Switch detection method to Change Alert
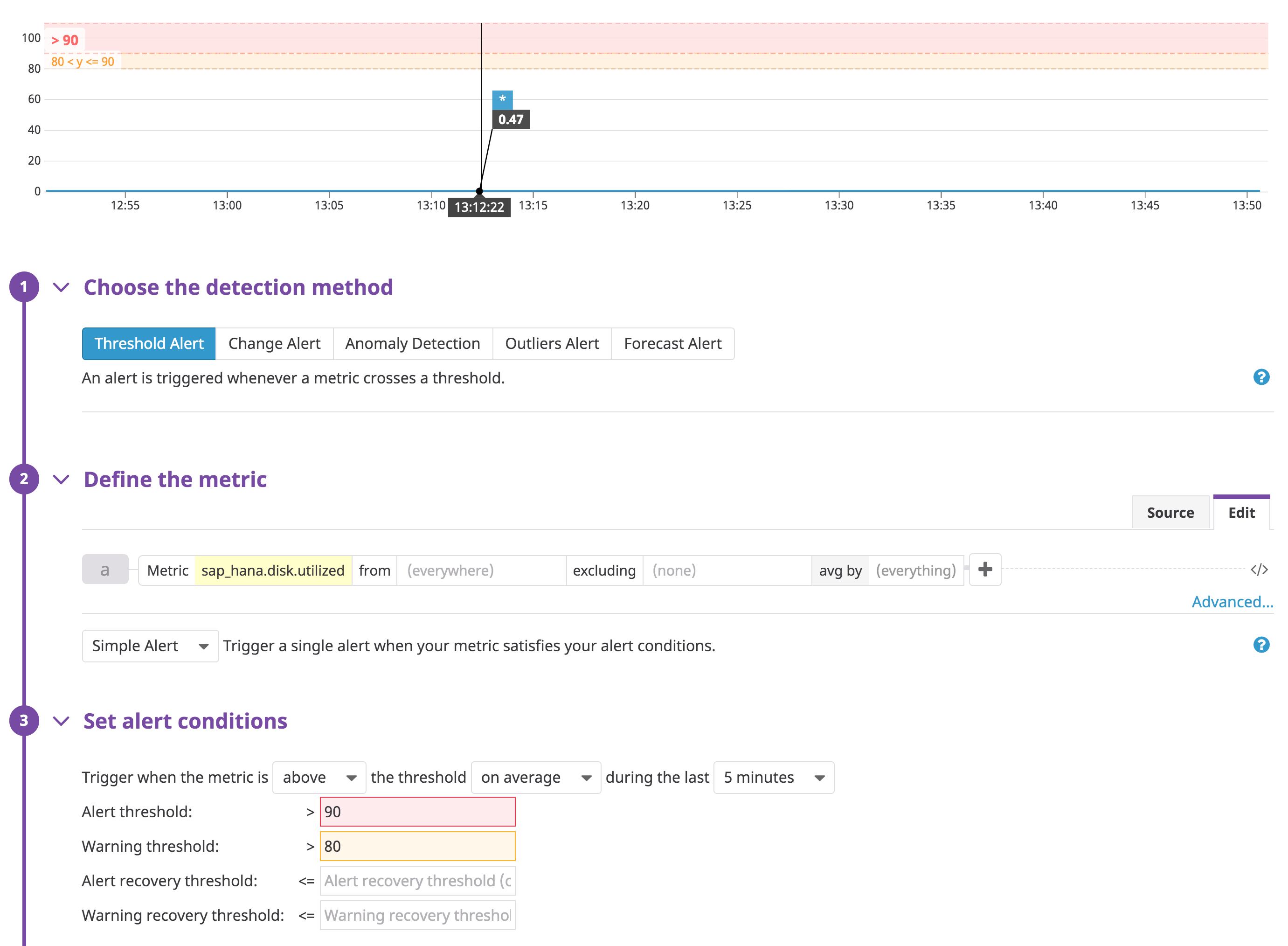The image size is (1288, 946). pos(274,343)
